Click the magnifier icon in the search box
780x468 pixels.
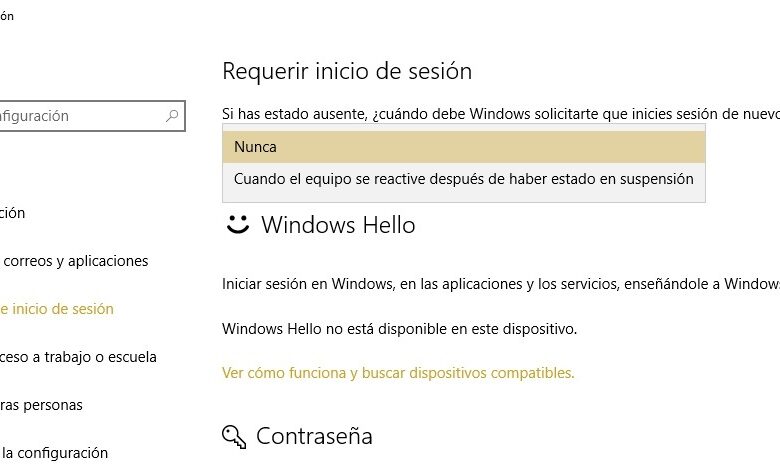(x=172, y=116)
